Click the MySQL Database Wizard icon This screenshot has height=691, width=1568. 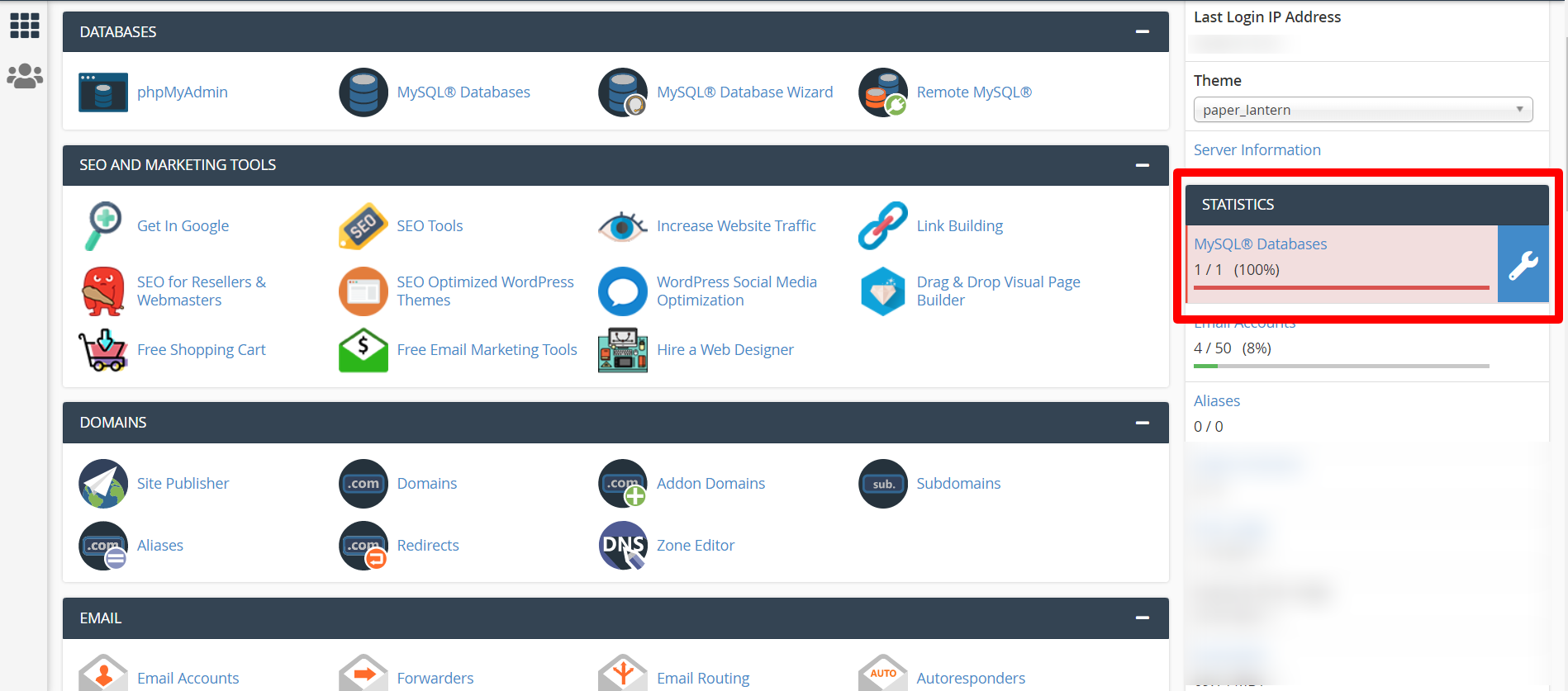click(x=623, y=92)
